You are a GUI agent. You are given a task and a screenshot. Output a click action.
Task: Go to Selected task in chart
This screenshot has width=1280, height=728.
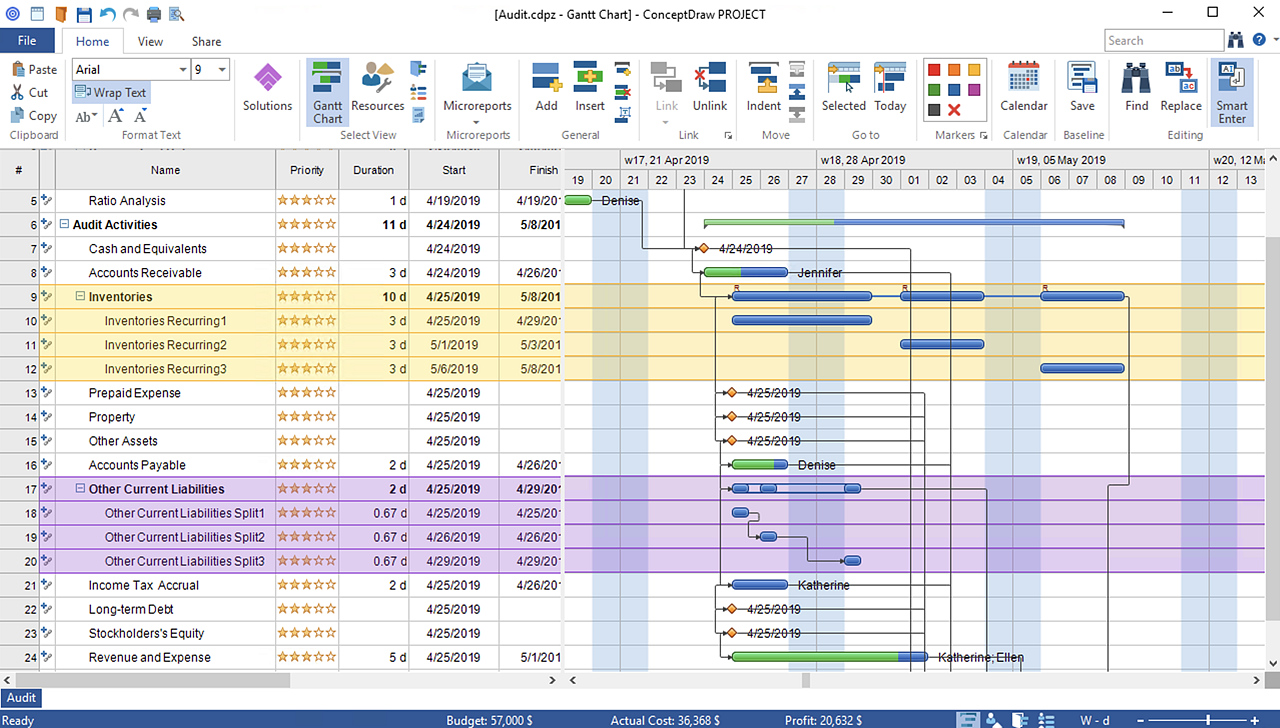(x=843, y=88)
